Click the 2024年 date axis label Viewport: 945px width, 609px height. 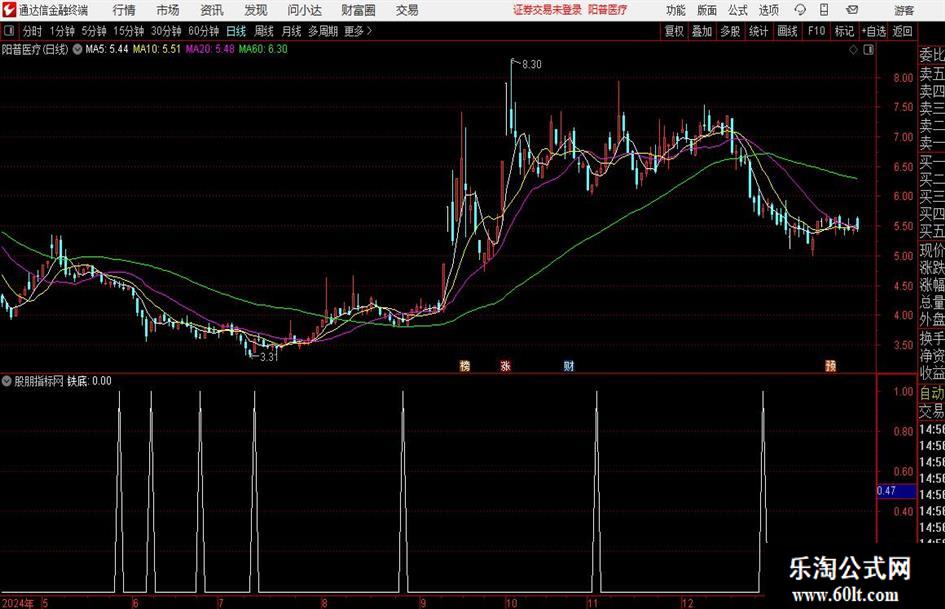click(18, 603)
